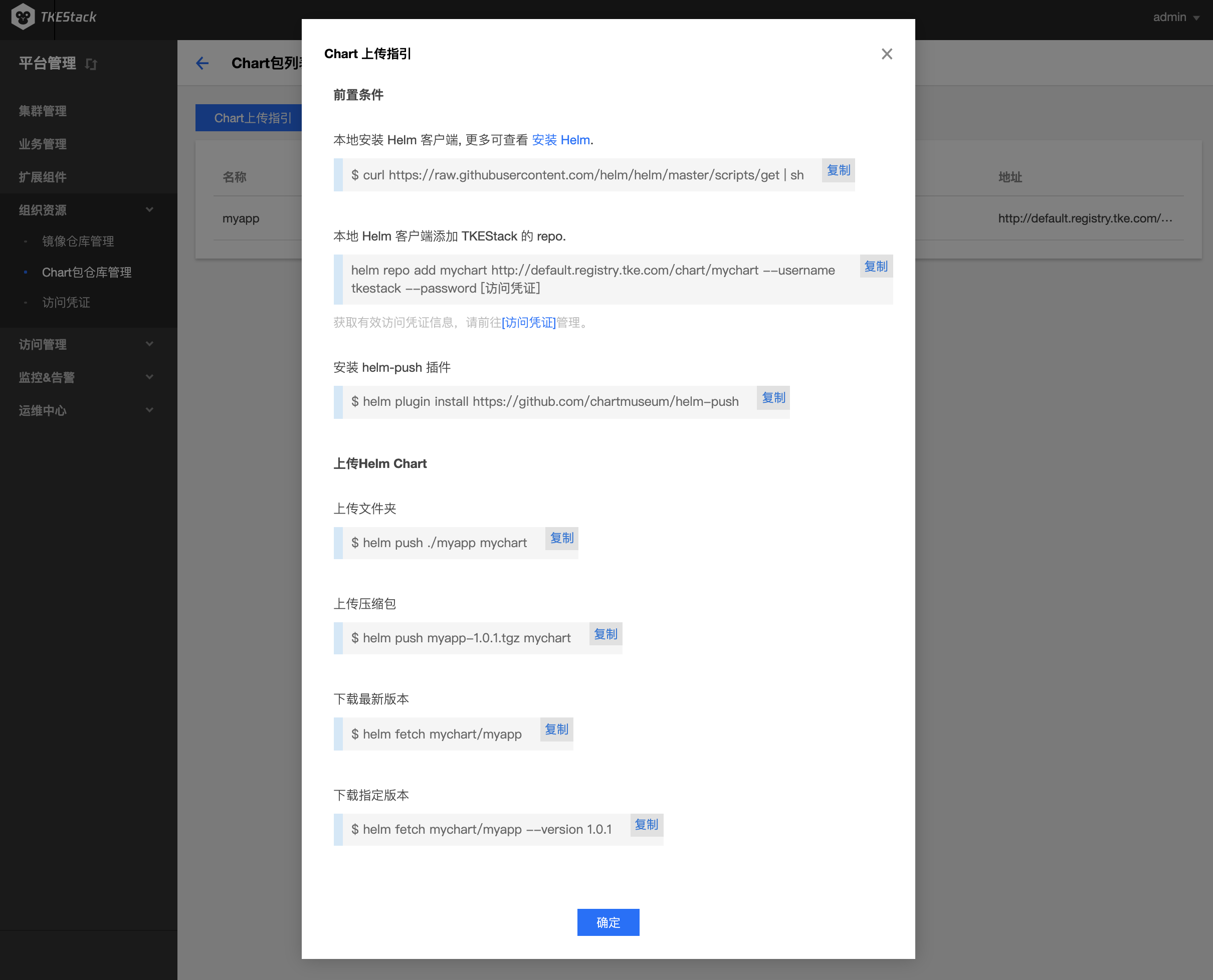Click the helm repo add command text

593,280
